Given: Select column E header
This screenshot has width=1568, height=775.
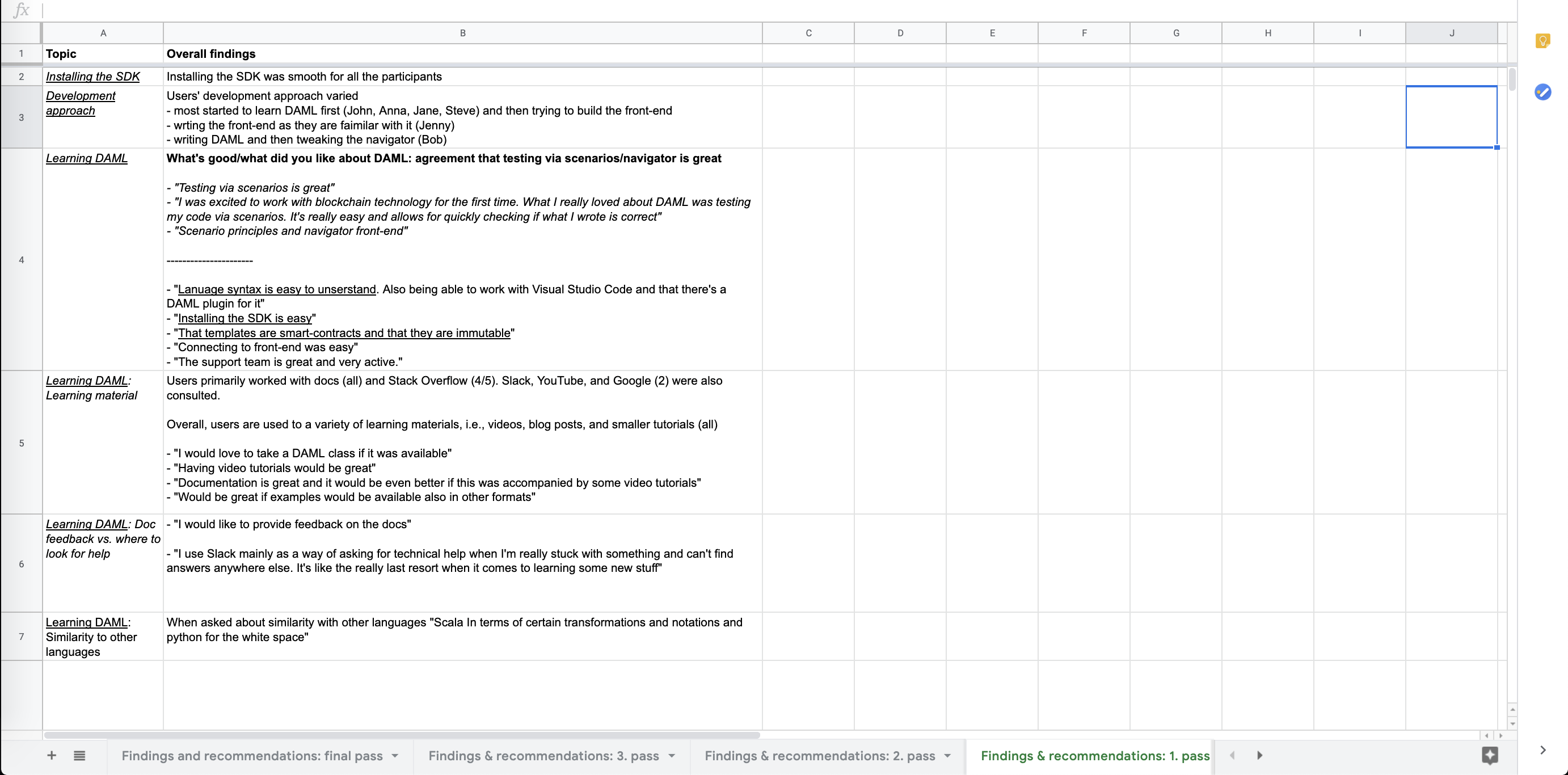Looking at the screenshot, I should coord(992,33).
